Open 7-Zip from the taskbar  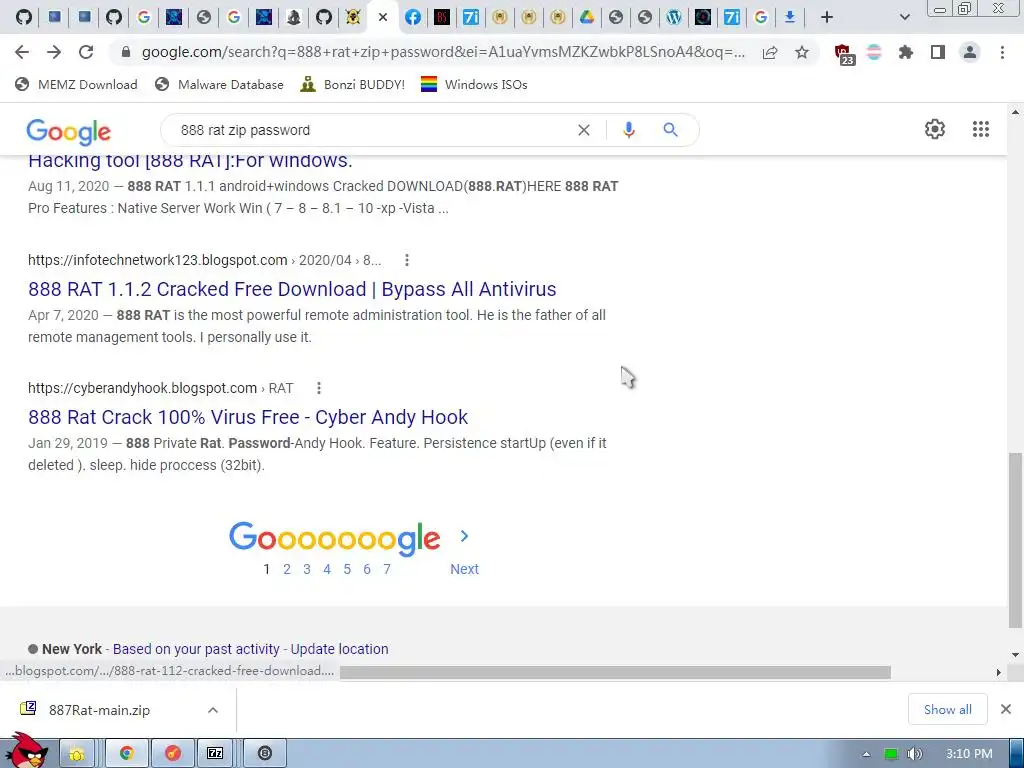pos(215,753)
